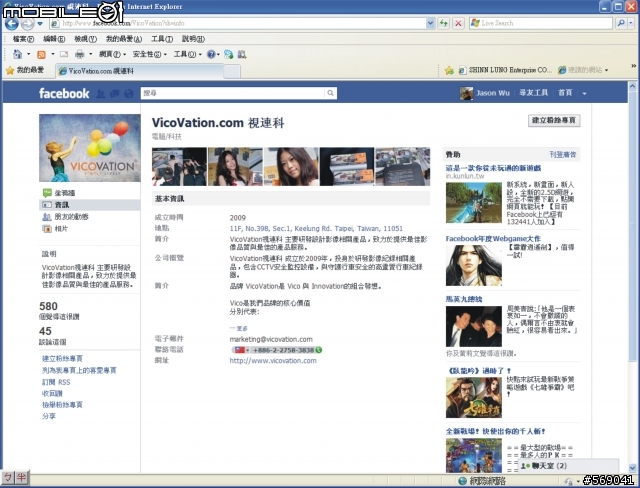Click marketing@vicovation.com email text
Screen dimensions: 640x488
point(271,339)
